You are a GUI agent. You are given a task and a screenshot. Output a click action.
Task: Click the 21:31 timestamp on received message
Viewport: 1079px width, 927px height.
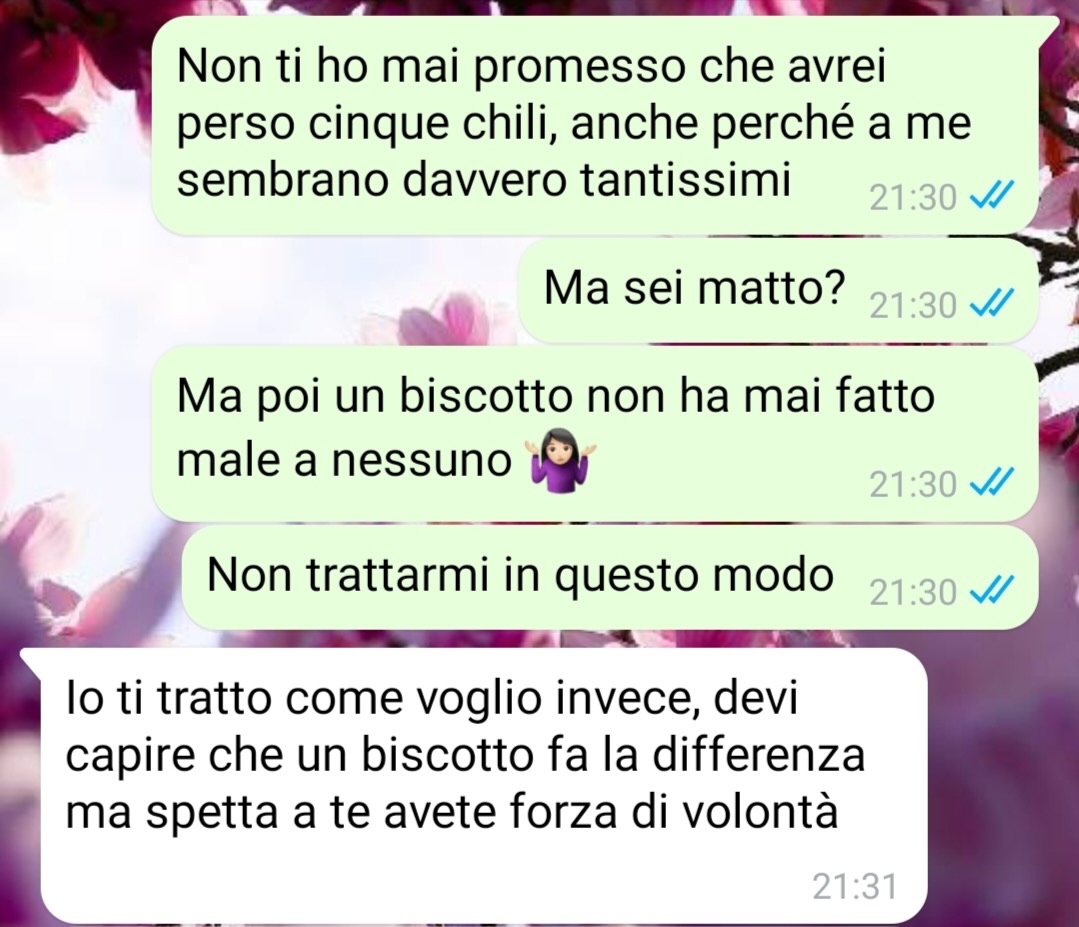(855, 886)
